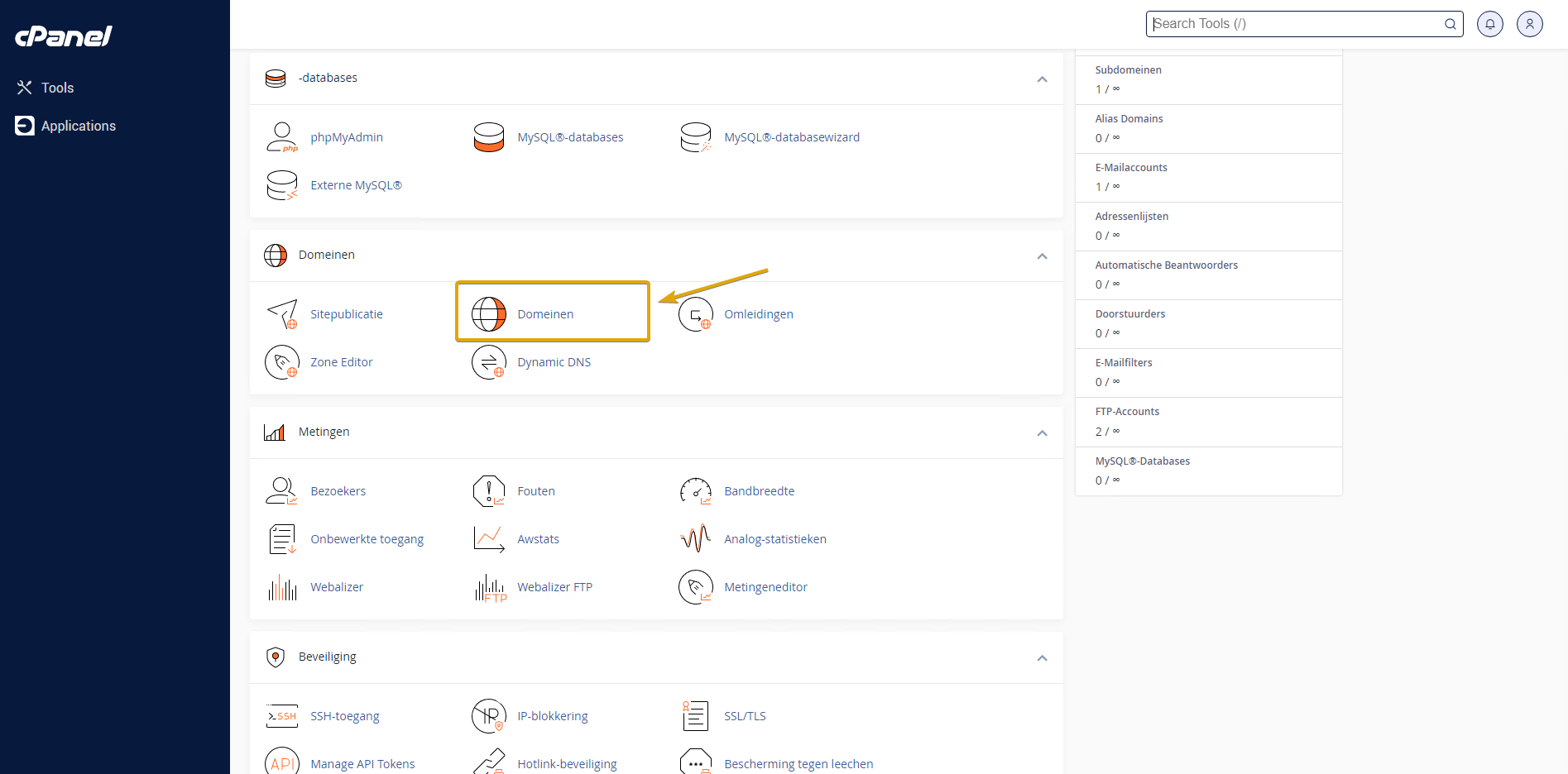This screenshot has height=774, width=1568.
Task: Open the Omleidingen redirect icon
Action: pyautogui.click(x=696, y=314)
